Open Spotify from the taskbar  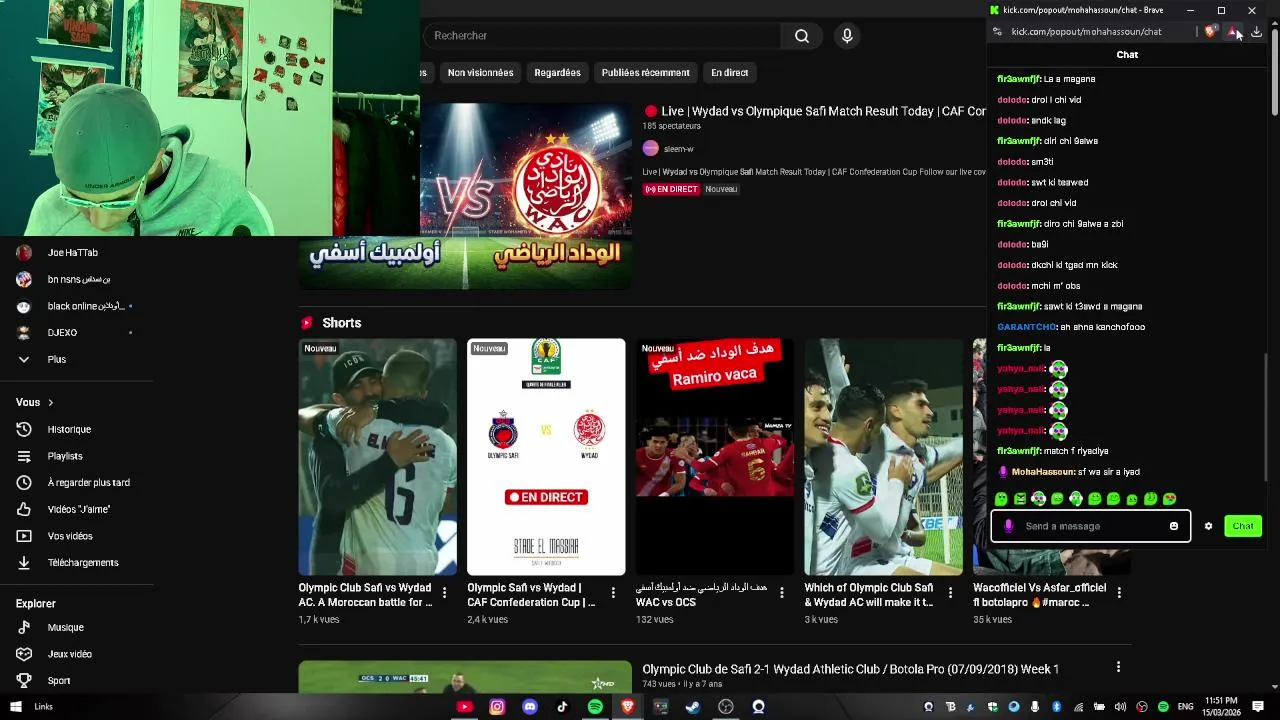point(595,707)
